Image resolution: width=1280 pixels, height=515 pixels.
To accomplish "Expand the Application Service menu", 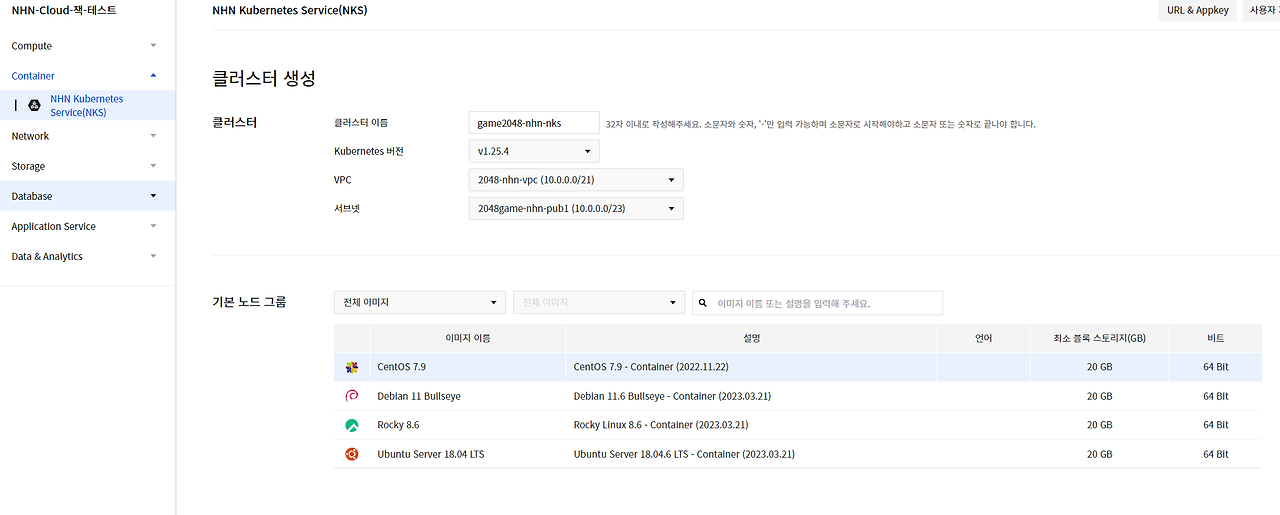I will [88, 226].
